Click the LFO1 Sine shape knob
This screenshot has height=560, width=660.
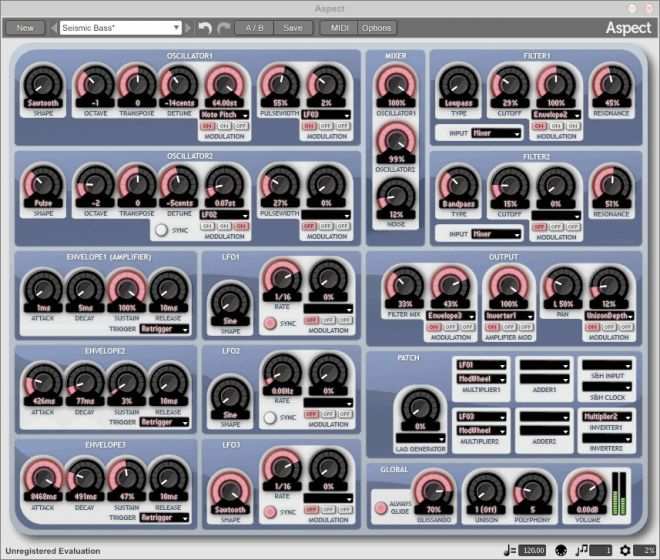(230, 301)
